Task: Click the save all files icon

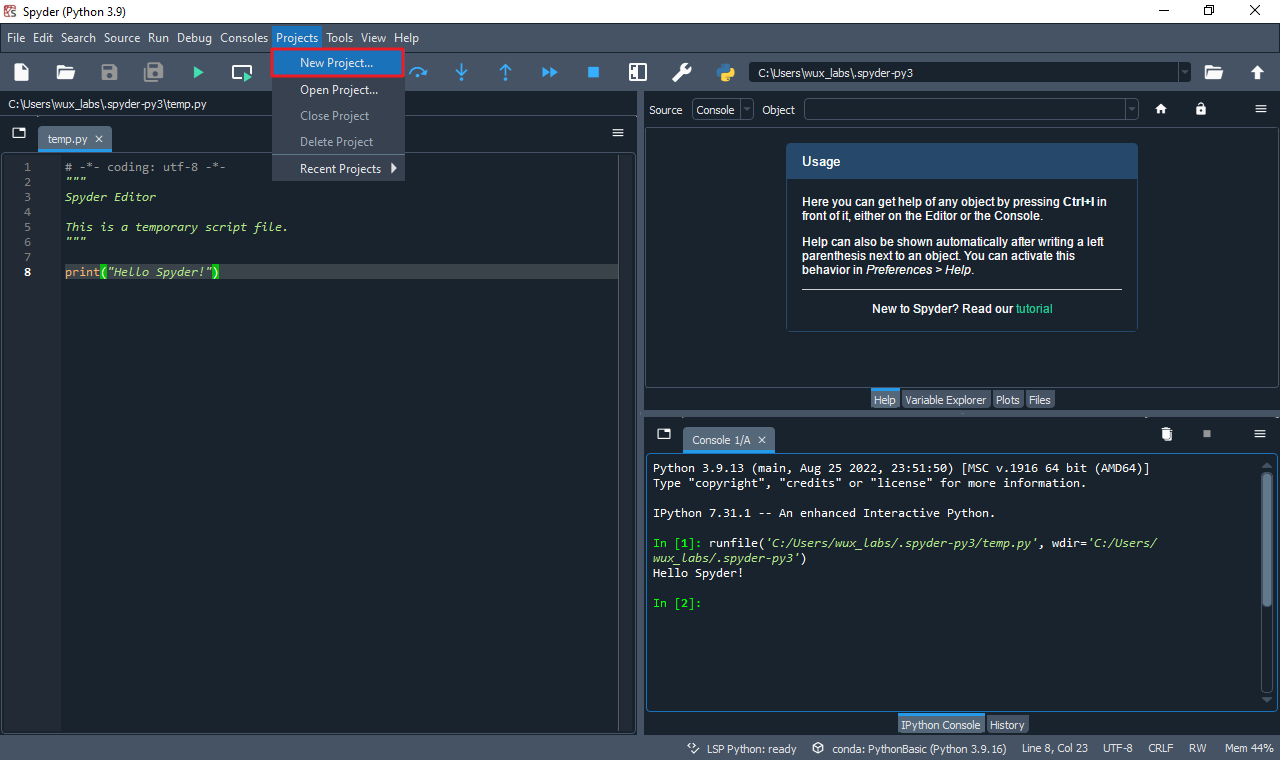Action: 153,72
